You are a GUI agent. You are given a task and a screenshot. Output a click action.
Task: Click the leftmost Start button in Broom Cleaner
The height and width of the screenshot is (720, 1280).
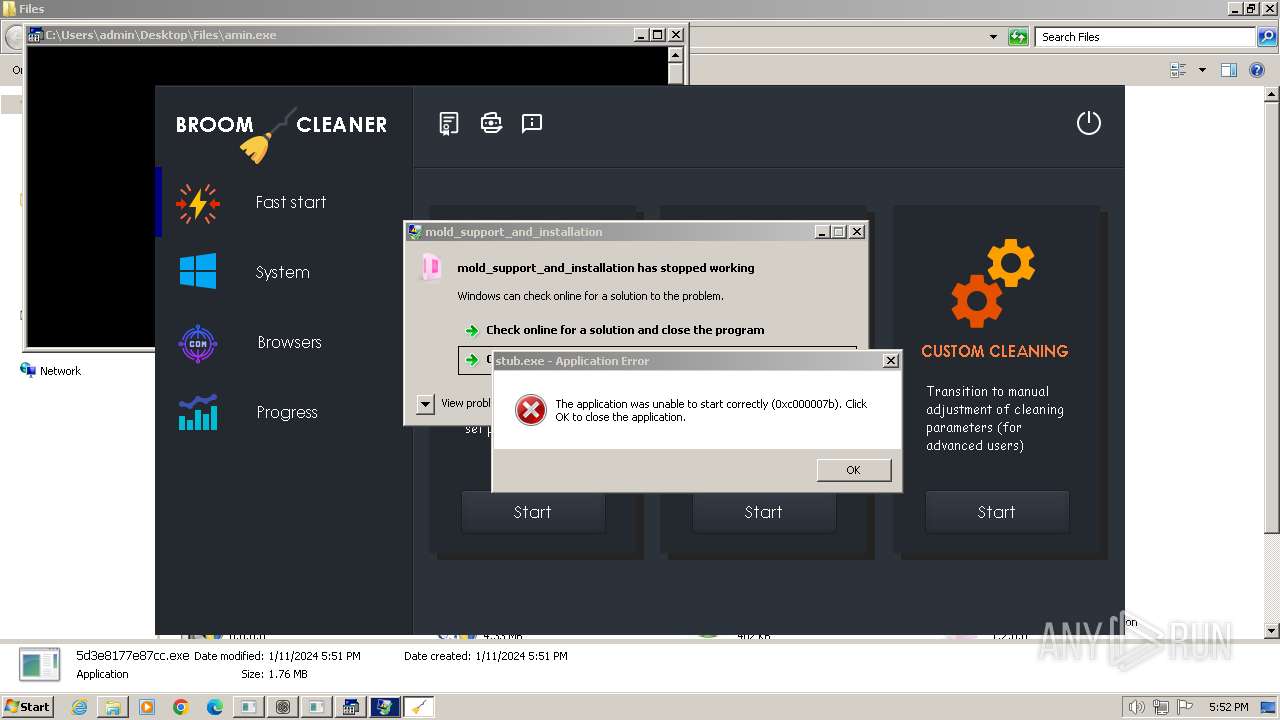(x=533, y=512)
